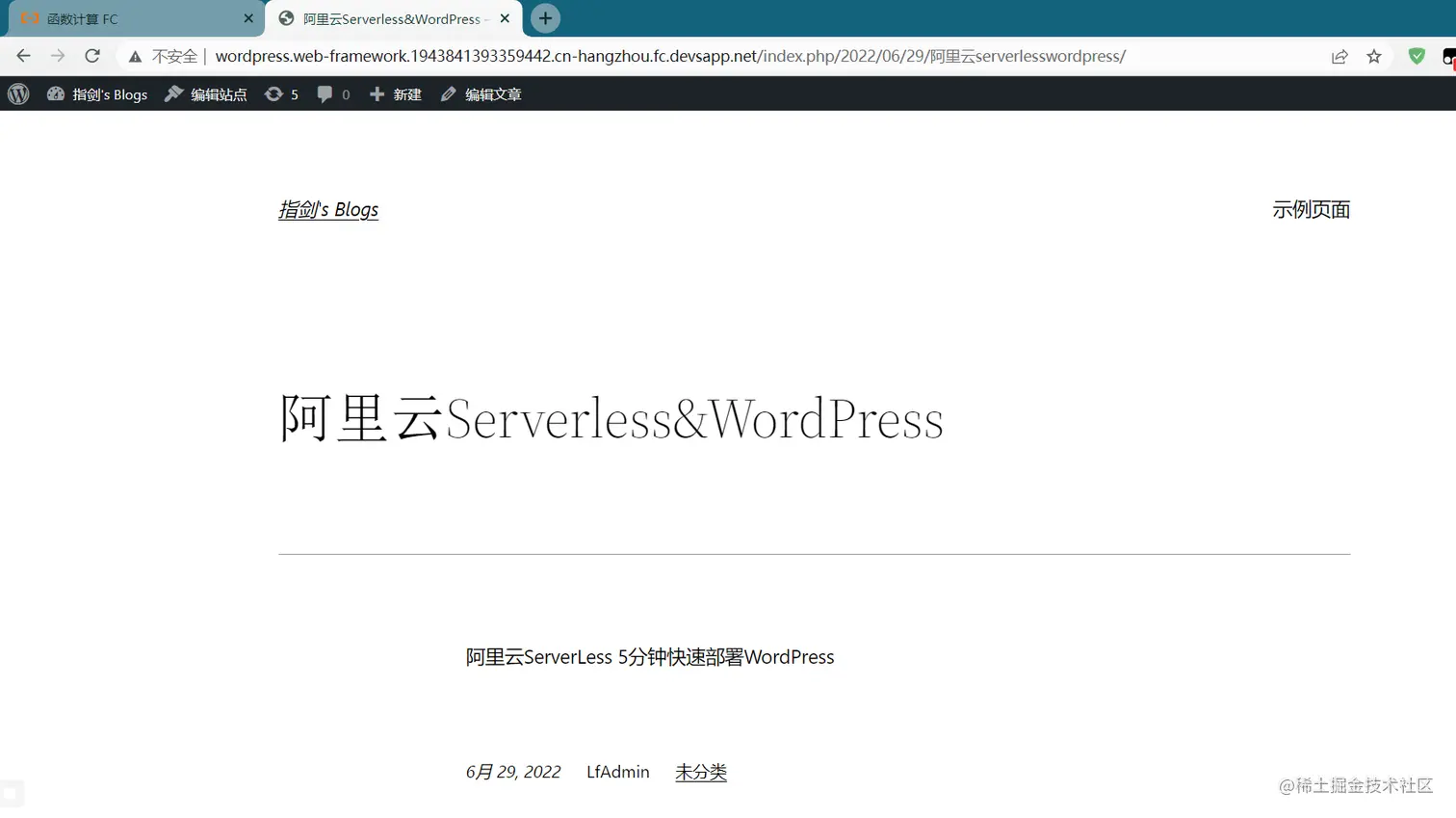The image size is (1456, 818).
Task: Click the WordPress logo in the admin bar
Action: click(17, 93)
